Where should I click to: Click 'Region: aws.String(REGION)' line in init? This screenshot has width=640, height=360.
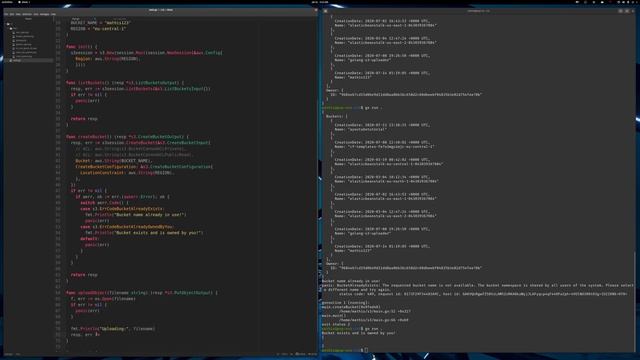pos(108,59)
